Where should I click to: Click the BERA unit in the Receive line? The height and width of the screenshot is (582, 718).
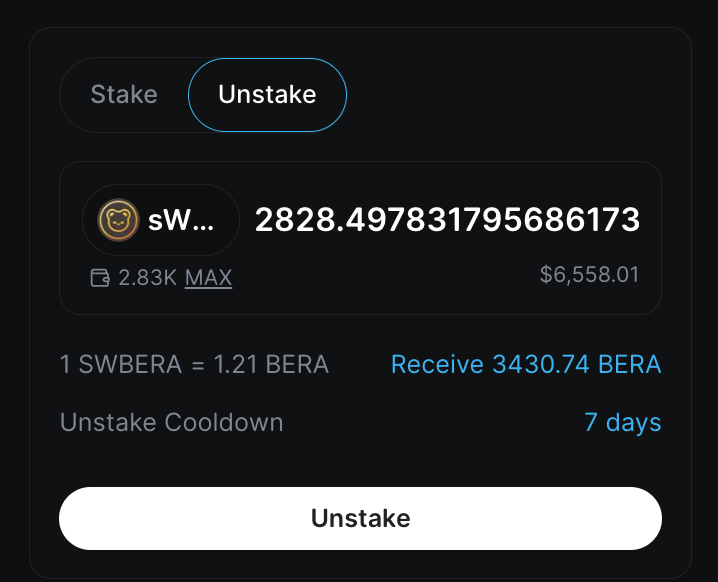point(630,364)
